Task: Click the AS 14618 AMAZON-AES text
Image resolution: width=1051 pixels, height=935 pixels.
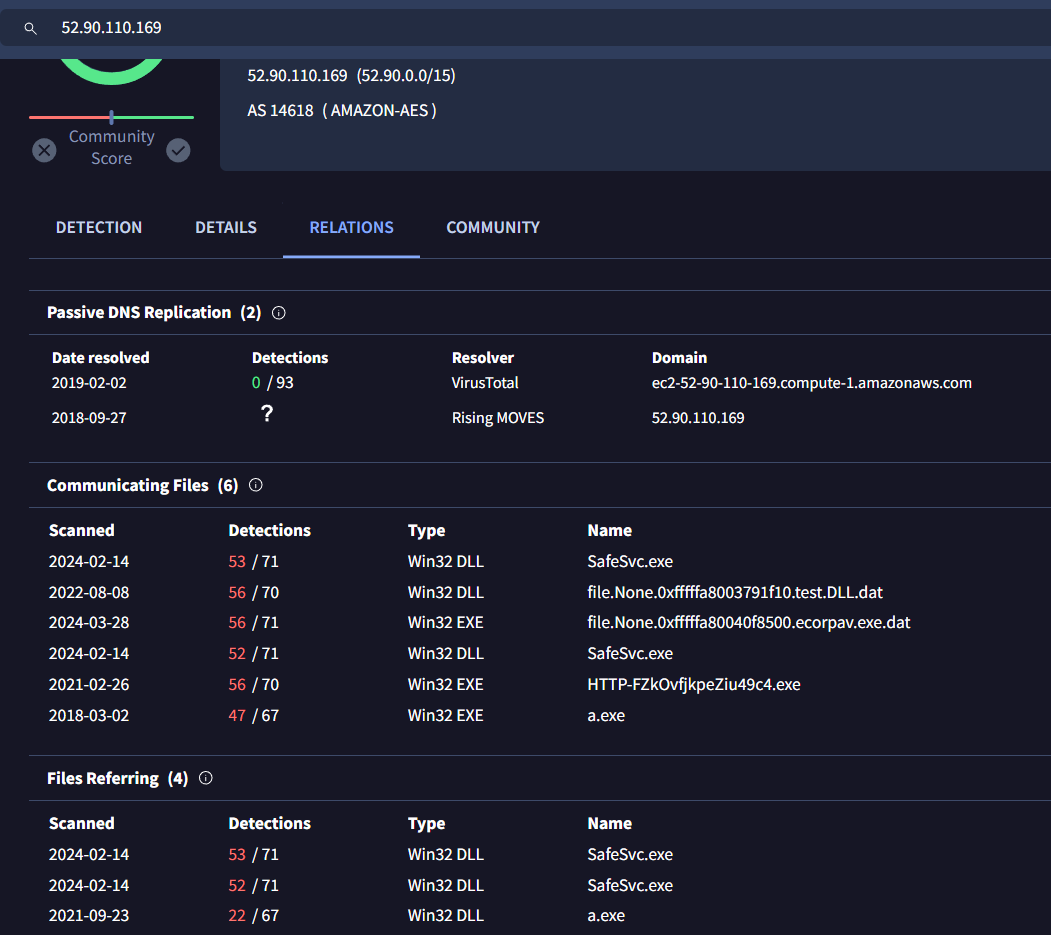Action: (x=342, y=110)
